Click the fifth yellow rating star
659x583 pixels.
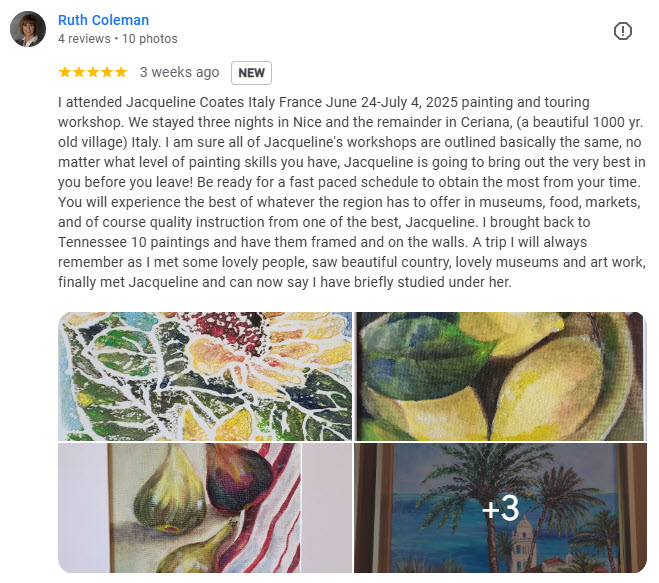click(x=121, y=72)
